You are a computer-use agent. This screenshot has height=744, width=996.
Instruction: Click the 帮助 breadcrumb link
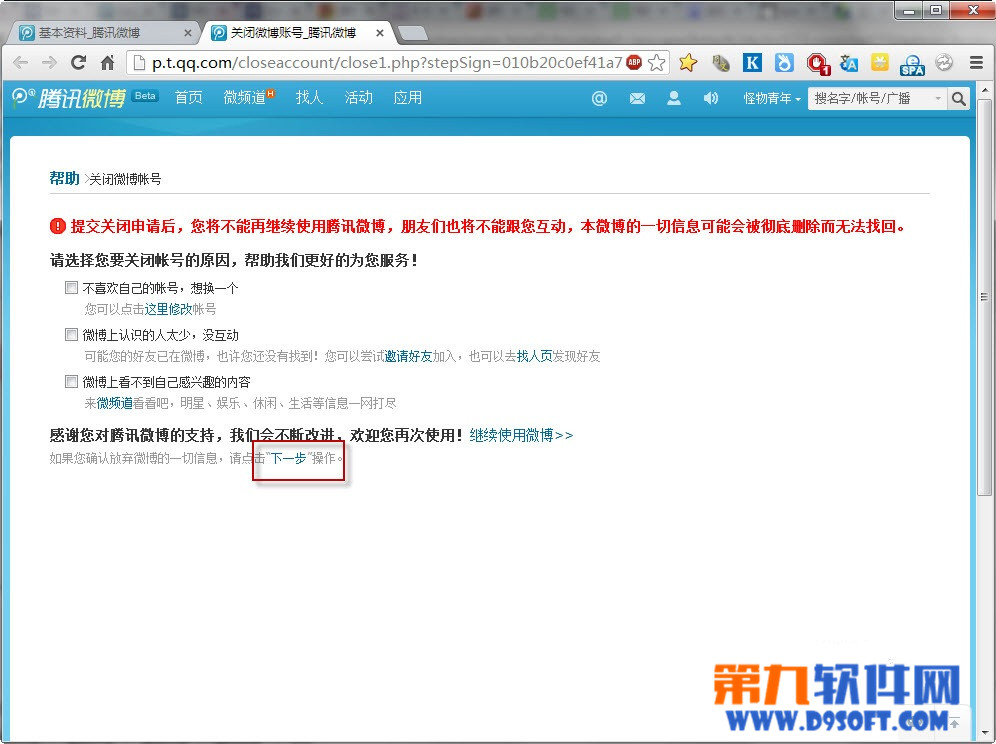(x=64, y=179)
